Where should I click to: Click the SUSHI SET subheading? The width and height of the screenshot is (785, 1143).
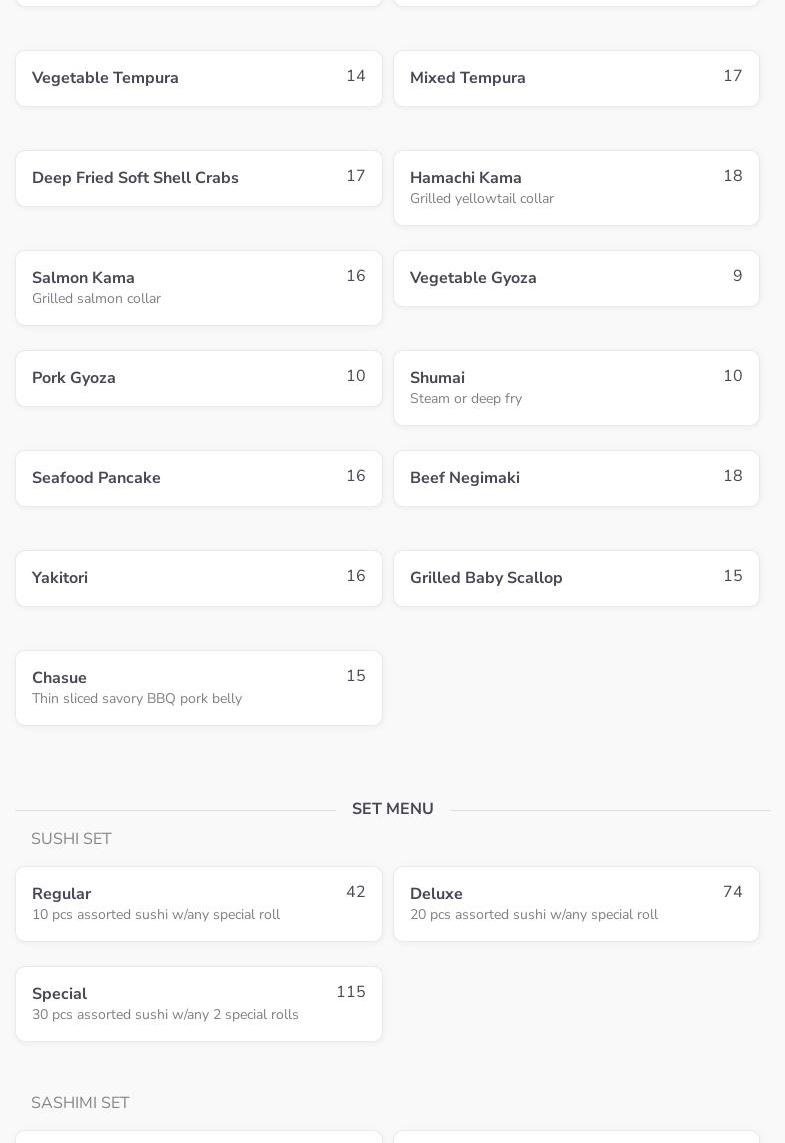click(x=71, y=839)
